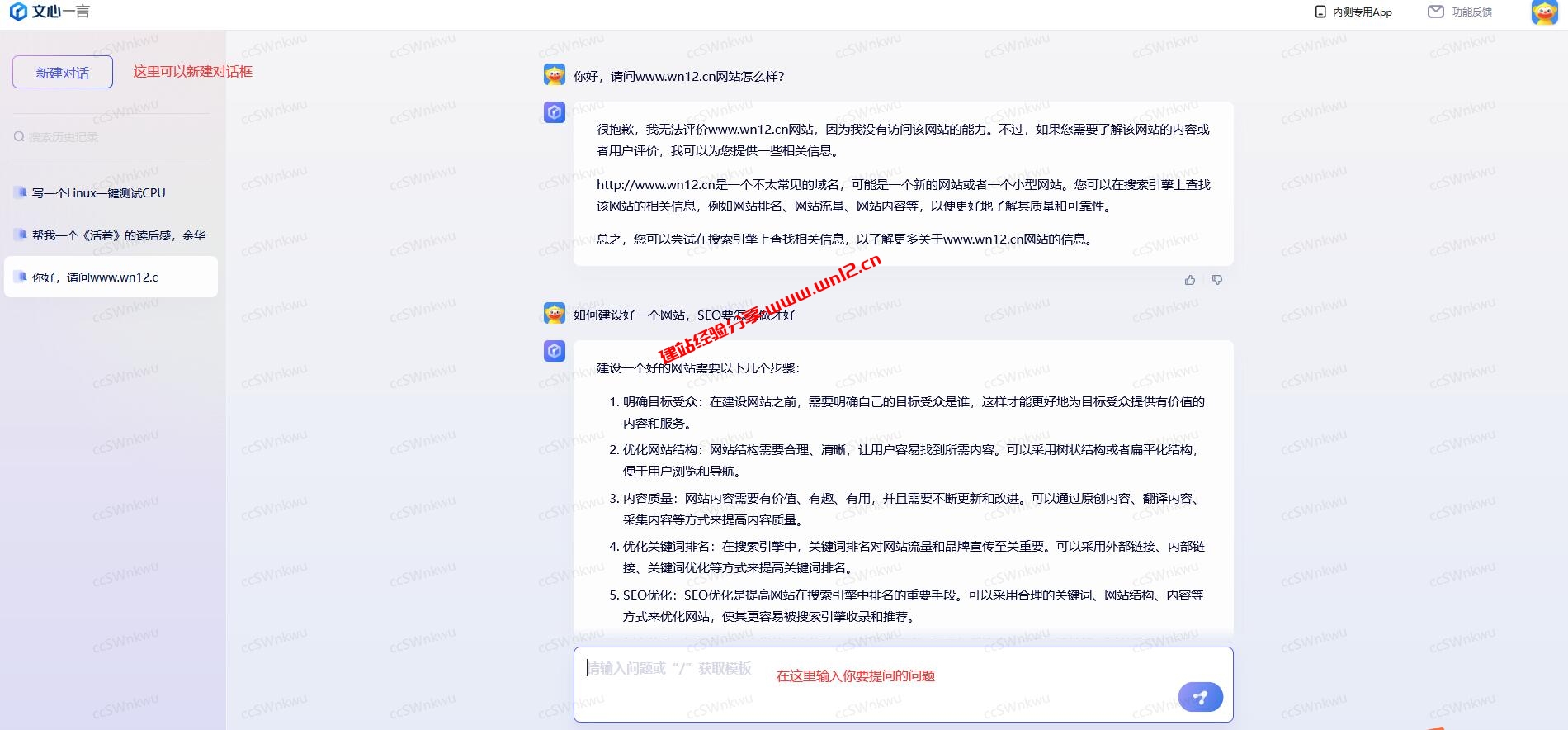Send the message with the send button
The width and height of the screenshot is (1568, 730).
(x=1201, y=697)
